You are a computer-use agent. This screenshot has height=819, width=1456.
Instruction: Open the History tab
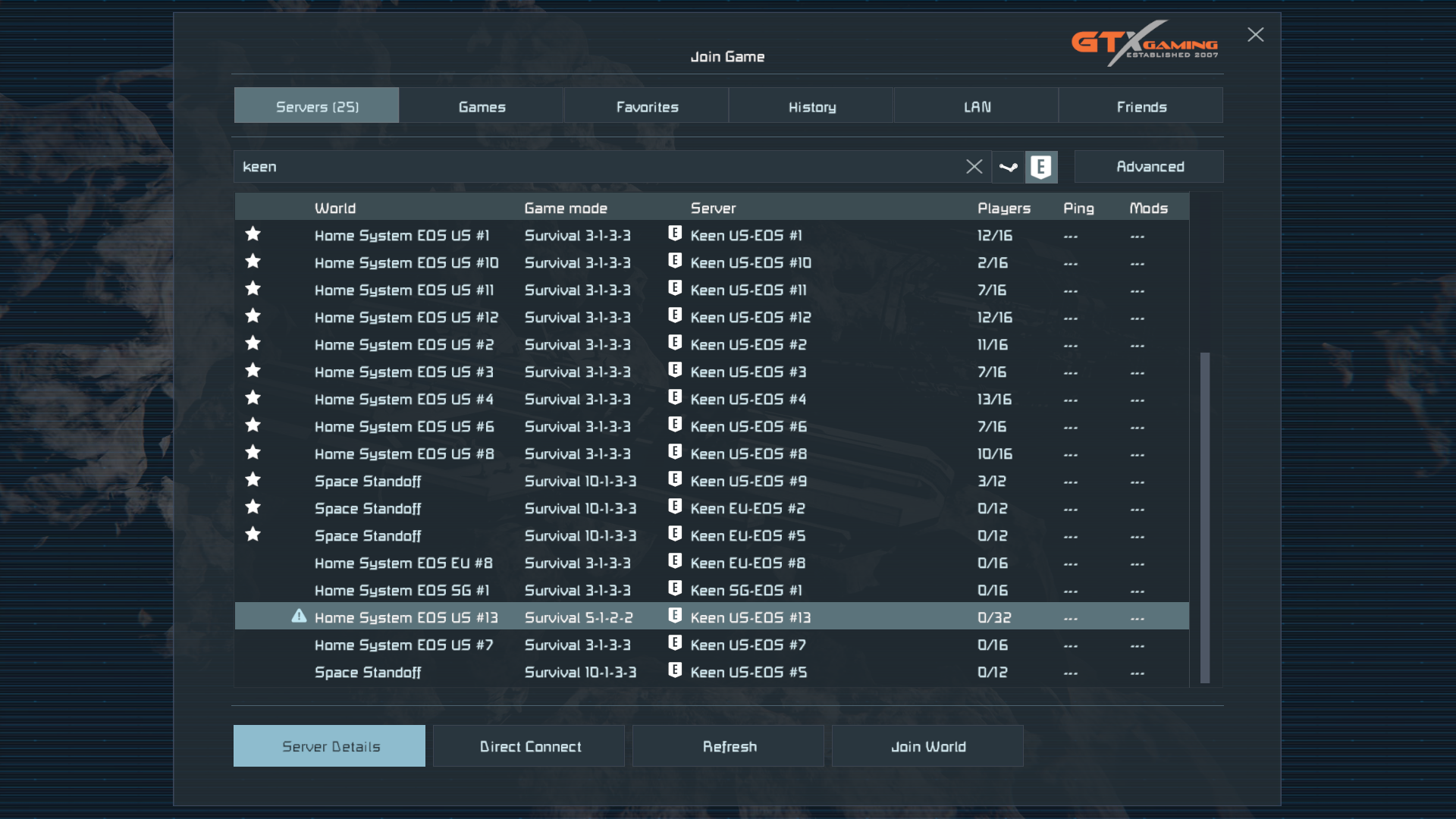click(x=811, y=106)
